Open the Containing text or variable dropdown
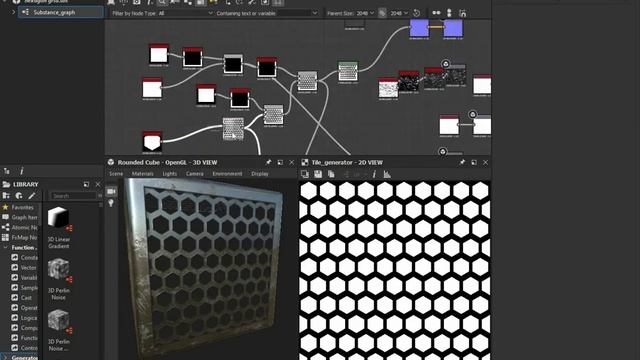Viewport: 640px width, 360px height. click(x=298, y=13)
